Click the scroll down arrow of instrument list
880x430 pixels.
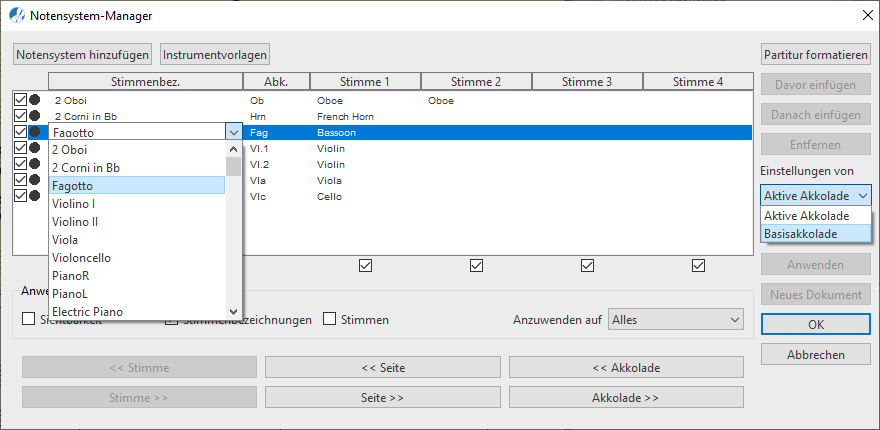[x=233, y=311]
